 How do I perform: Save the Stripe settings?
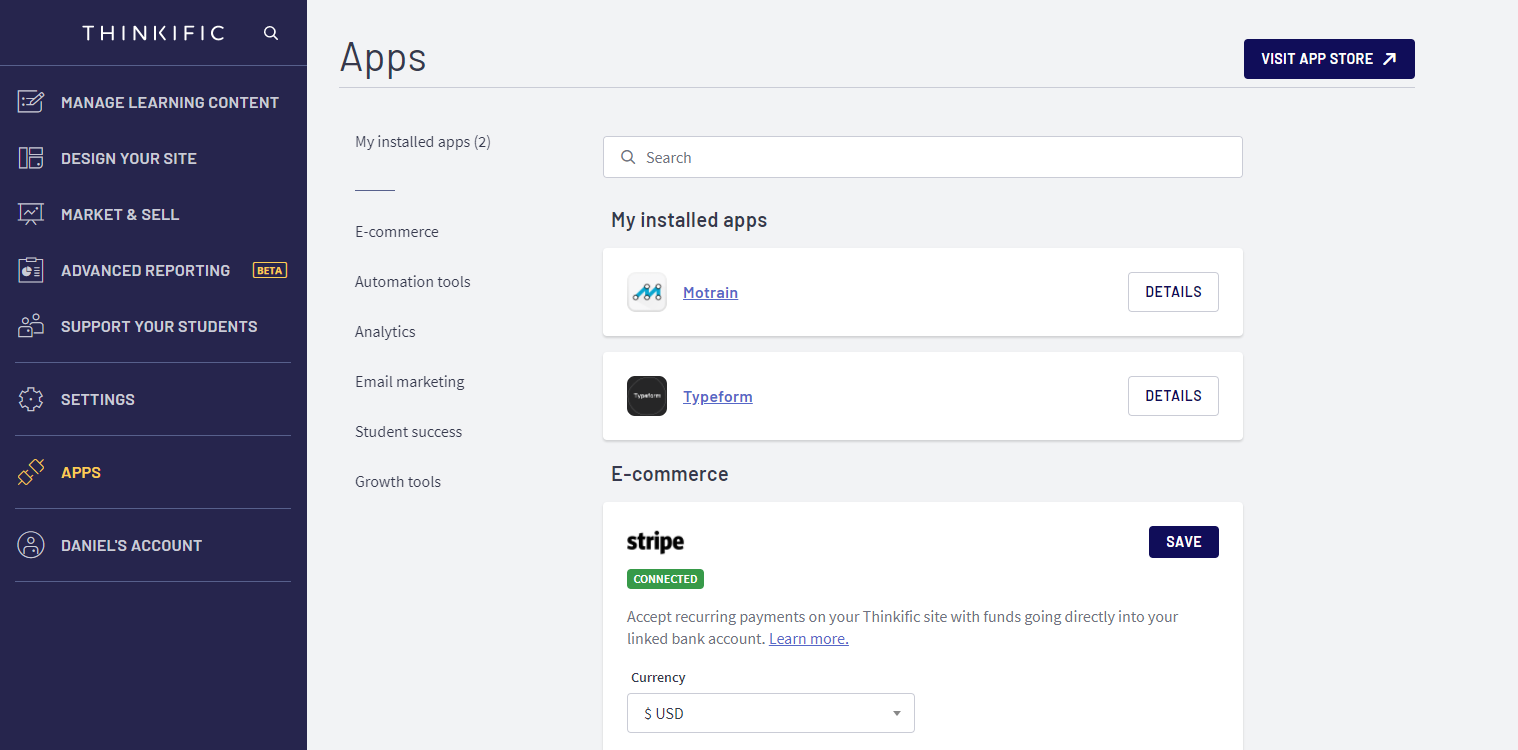tap(1183, 542)
